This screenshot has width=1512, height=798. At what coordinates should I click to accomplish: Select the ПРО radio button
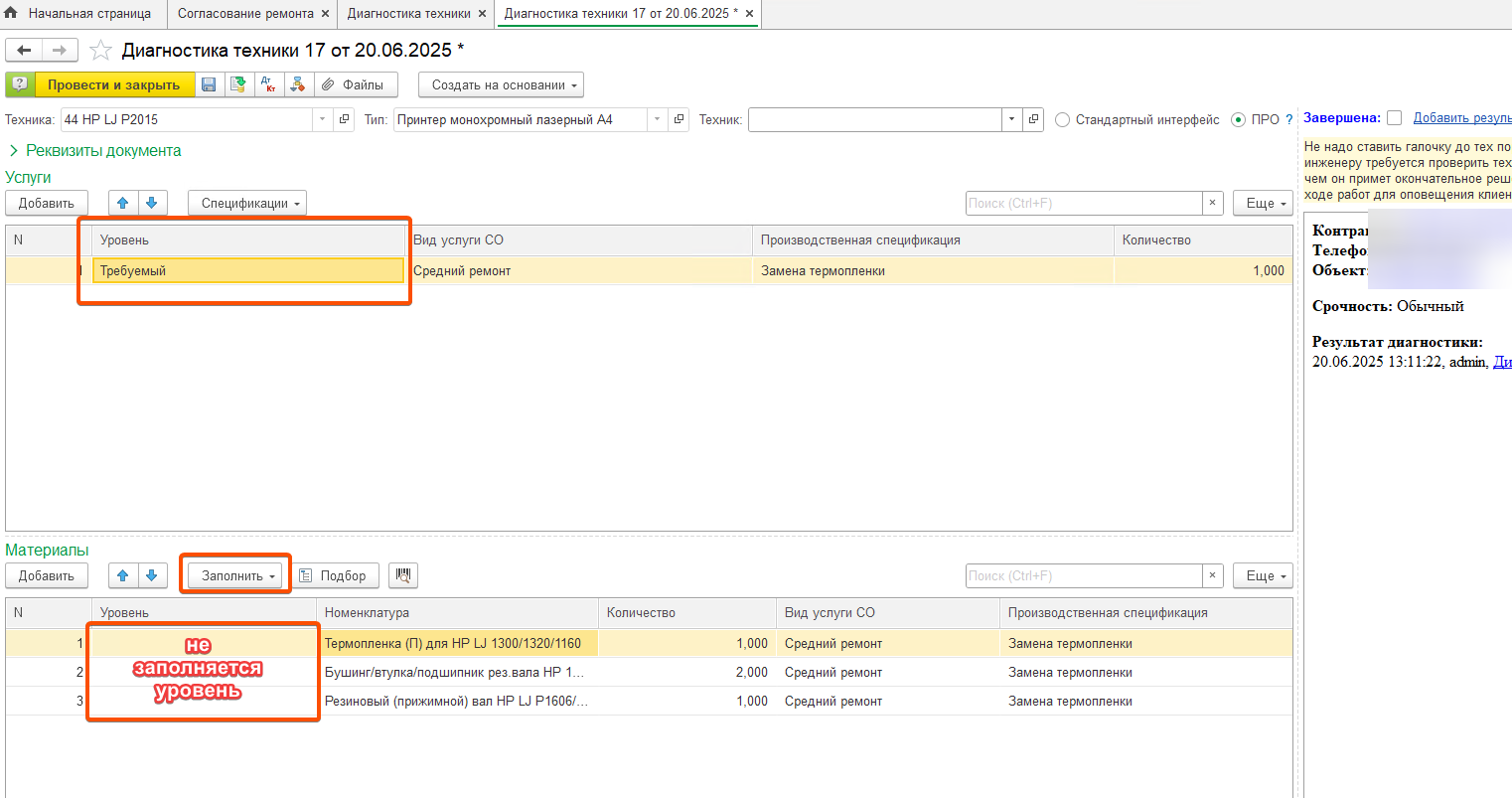click(1238, 120)
